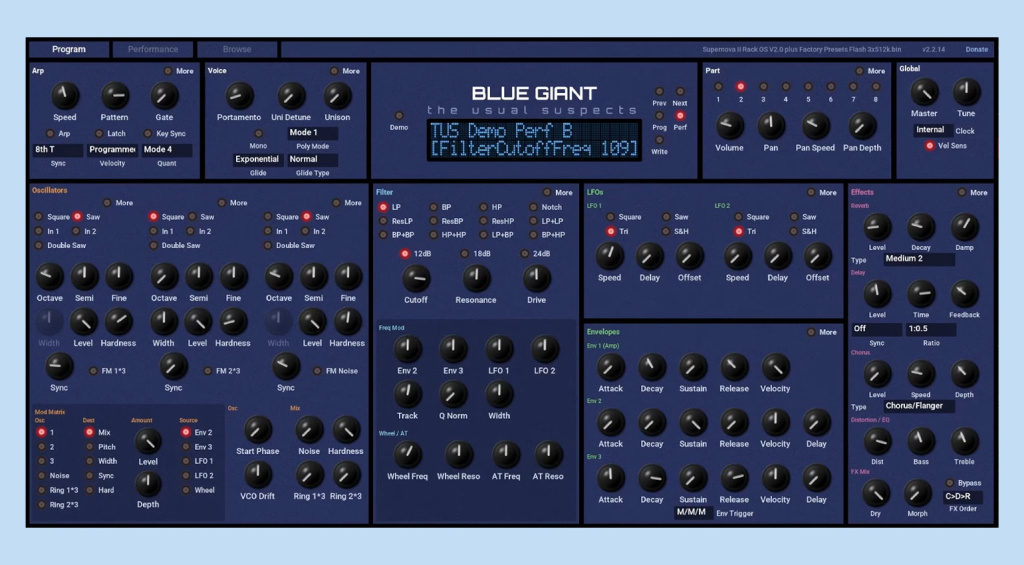
Task: Click the preset name LCD display
Action: (534, 140)
